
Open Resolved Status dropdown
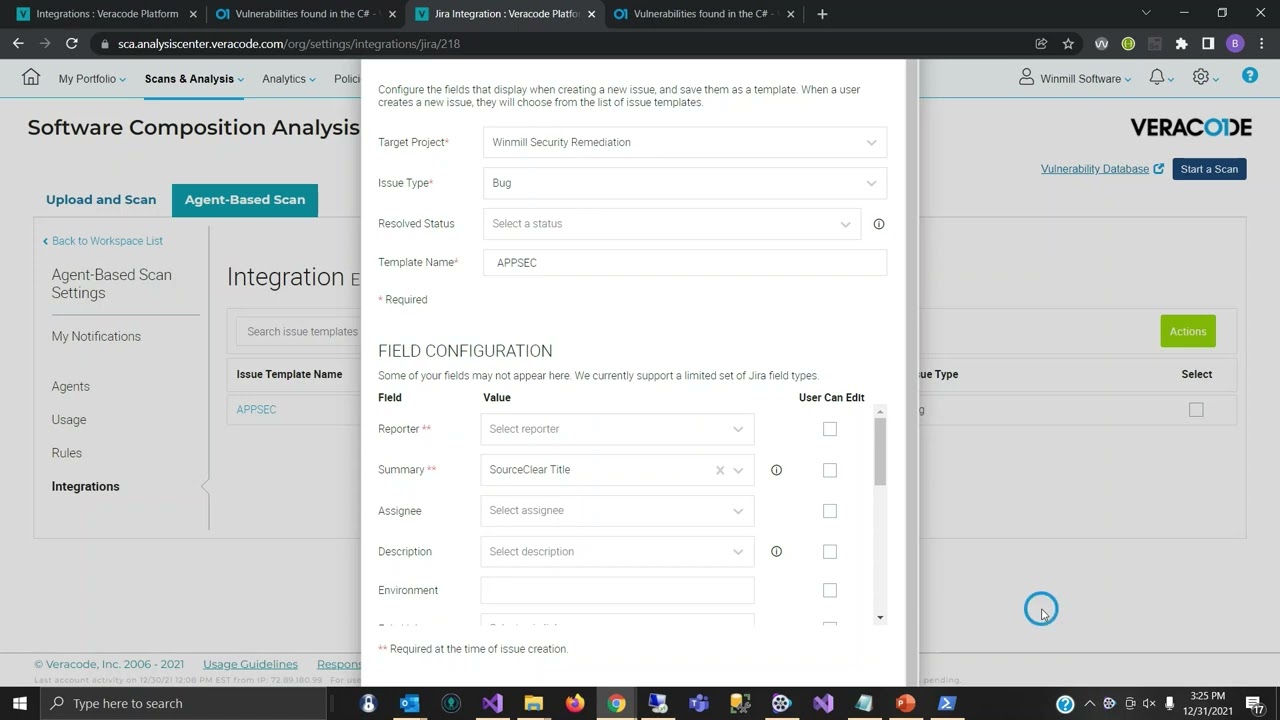[x=671, y=224]
